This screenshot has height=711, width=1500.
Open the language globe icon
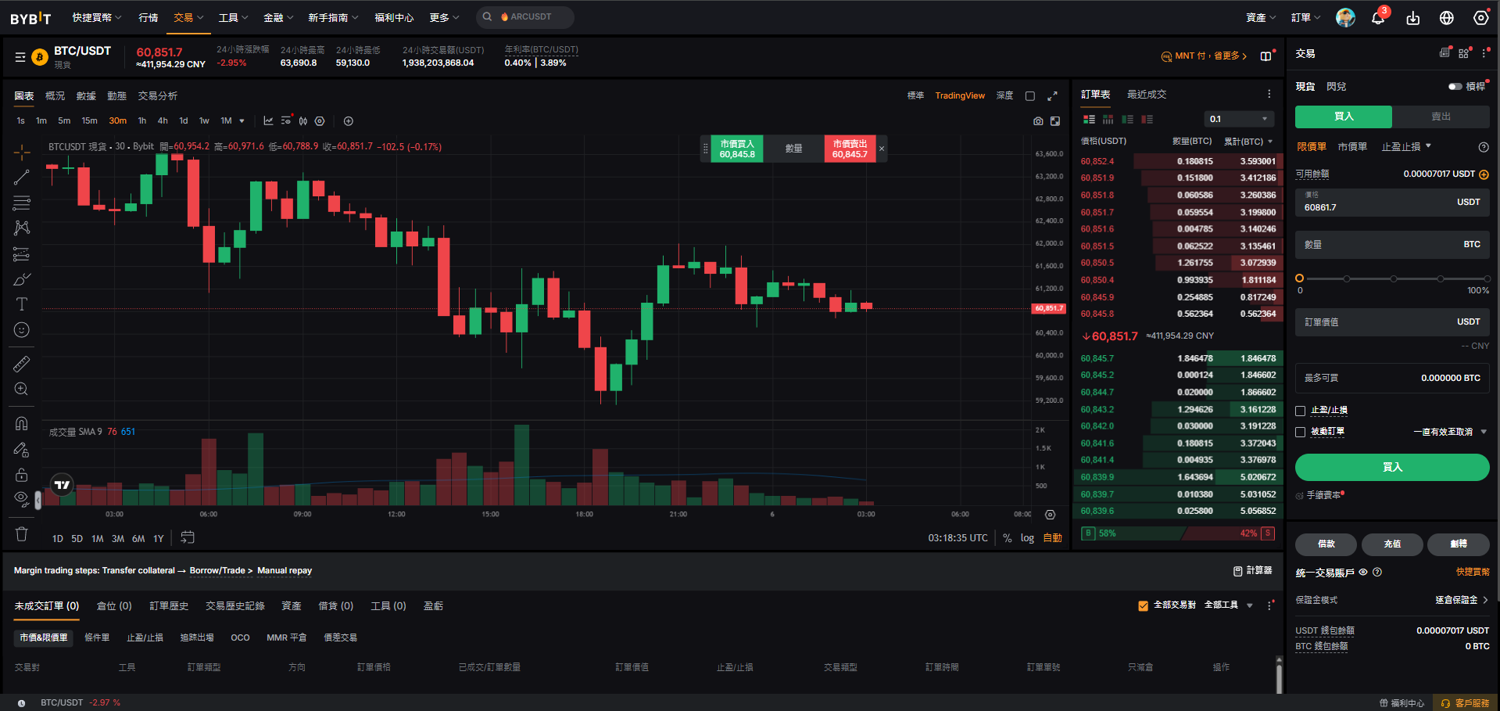pyautogui.click(x=1447, y=18)
